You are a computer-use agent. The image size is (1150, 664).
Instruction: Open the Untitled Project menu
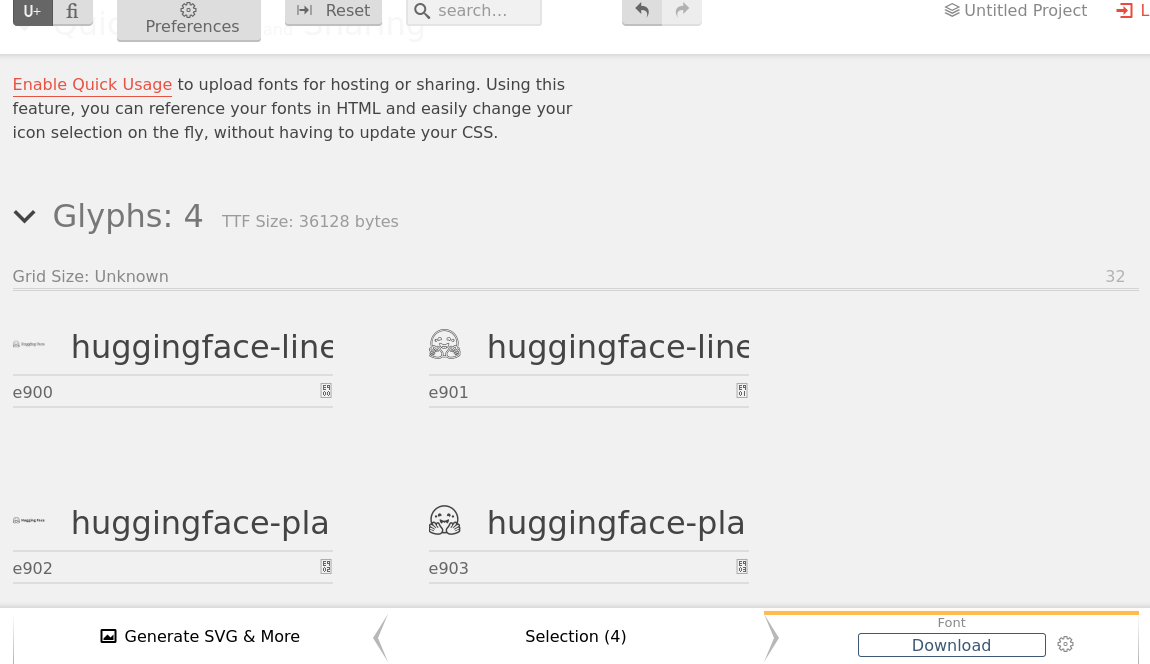[1016, 11]
